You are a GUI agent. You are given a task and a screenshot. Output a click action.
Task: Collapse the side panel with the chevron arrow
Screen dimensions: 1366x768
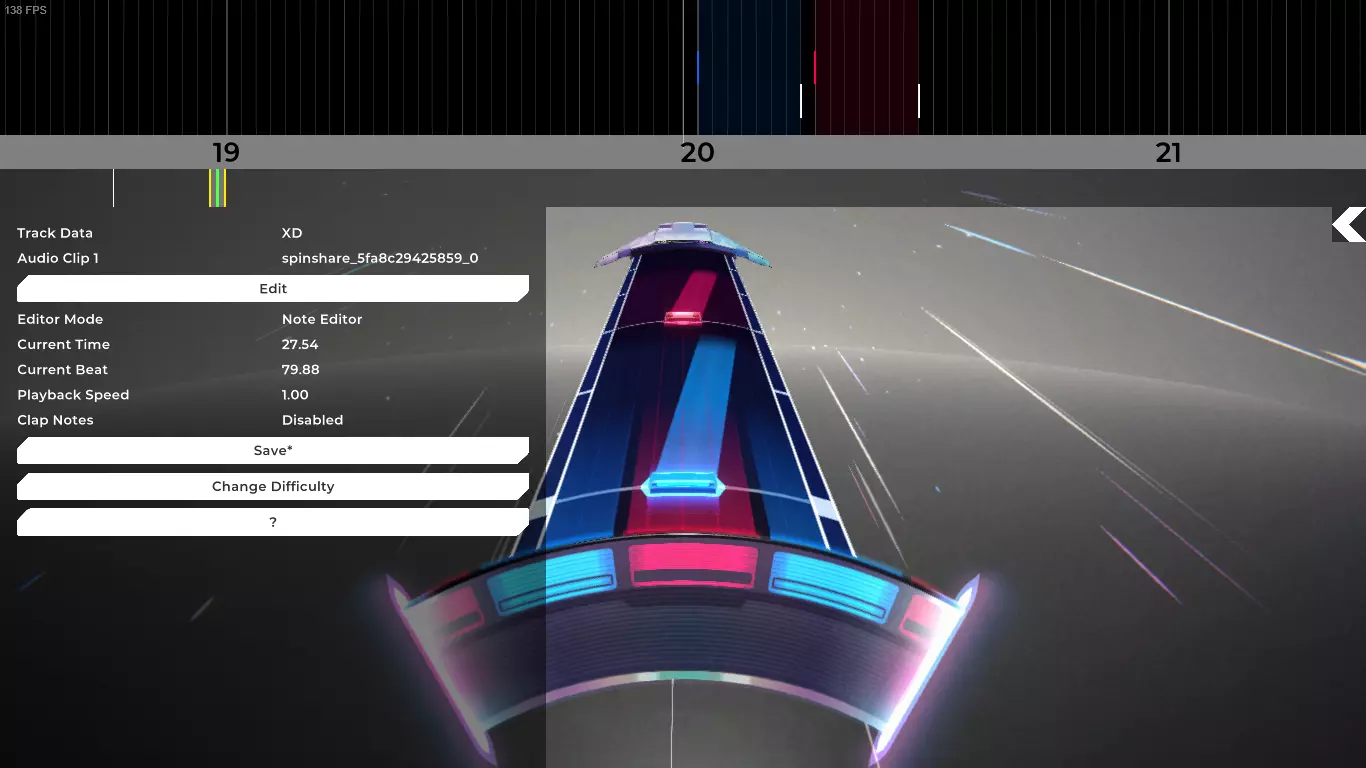pyautogui.click(x=1349, y=225)
